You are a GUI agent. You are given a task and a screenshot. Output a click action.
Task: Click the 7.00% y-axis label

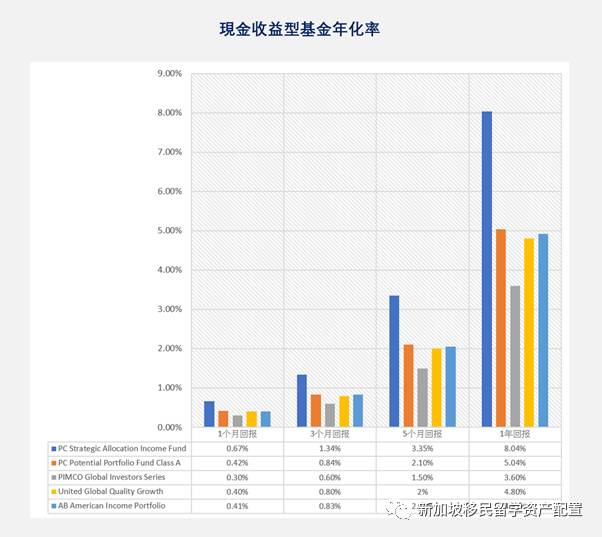point(169,152)
